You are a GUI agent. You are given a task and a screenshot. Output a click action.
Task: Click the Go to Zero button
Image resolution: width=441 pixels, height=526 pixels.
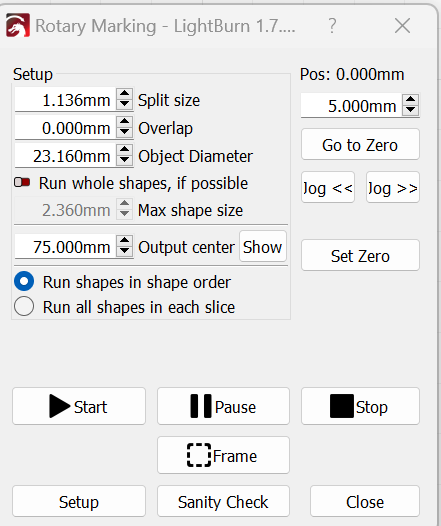coord(360,145)
